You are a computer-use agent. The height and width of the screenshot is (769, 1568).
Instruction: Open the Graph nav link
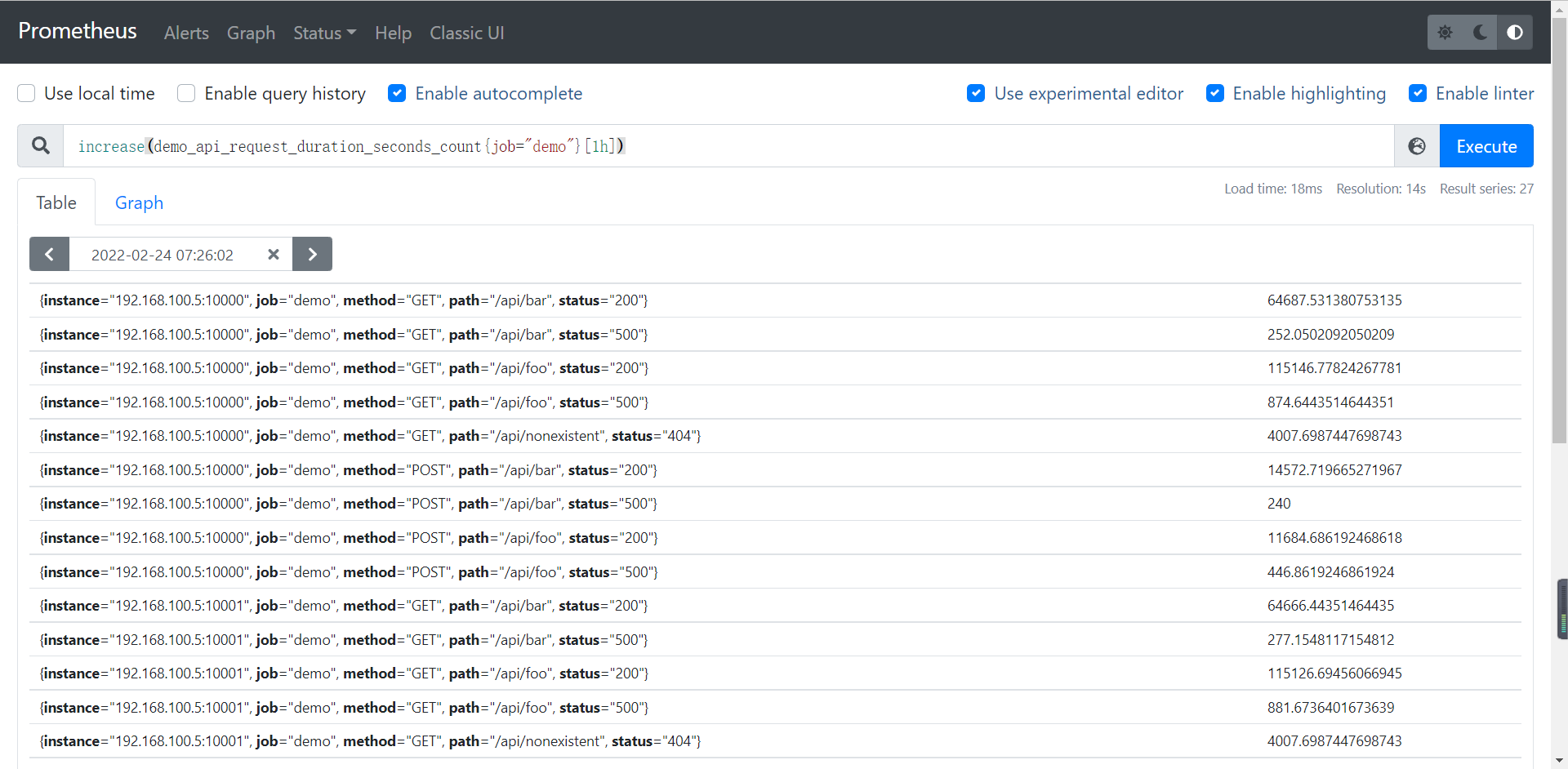251,33
